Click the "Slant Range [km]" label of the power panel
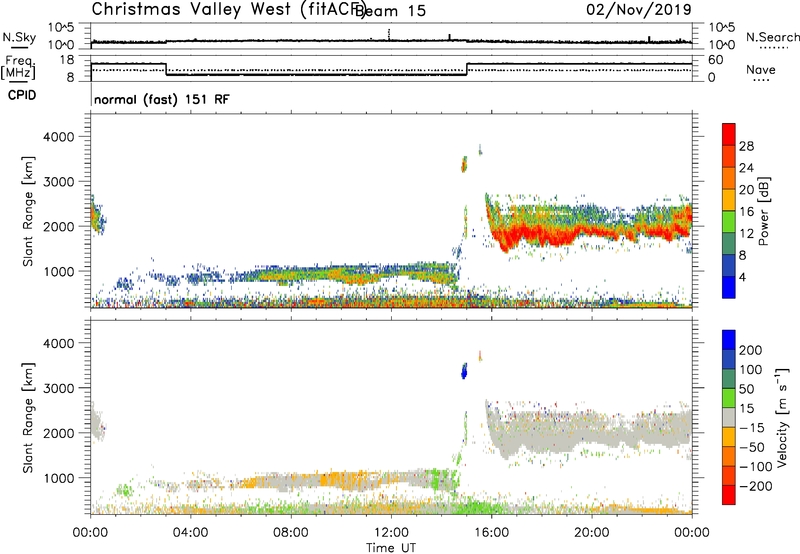The width and height of the screenshot is (800, 554). (x=28, y=211)
